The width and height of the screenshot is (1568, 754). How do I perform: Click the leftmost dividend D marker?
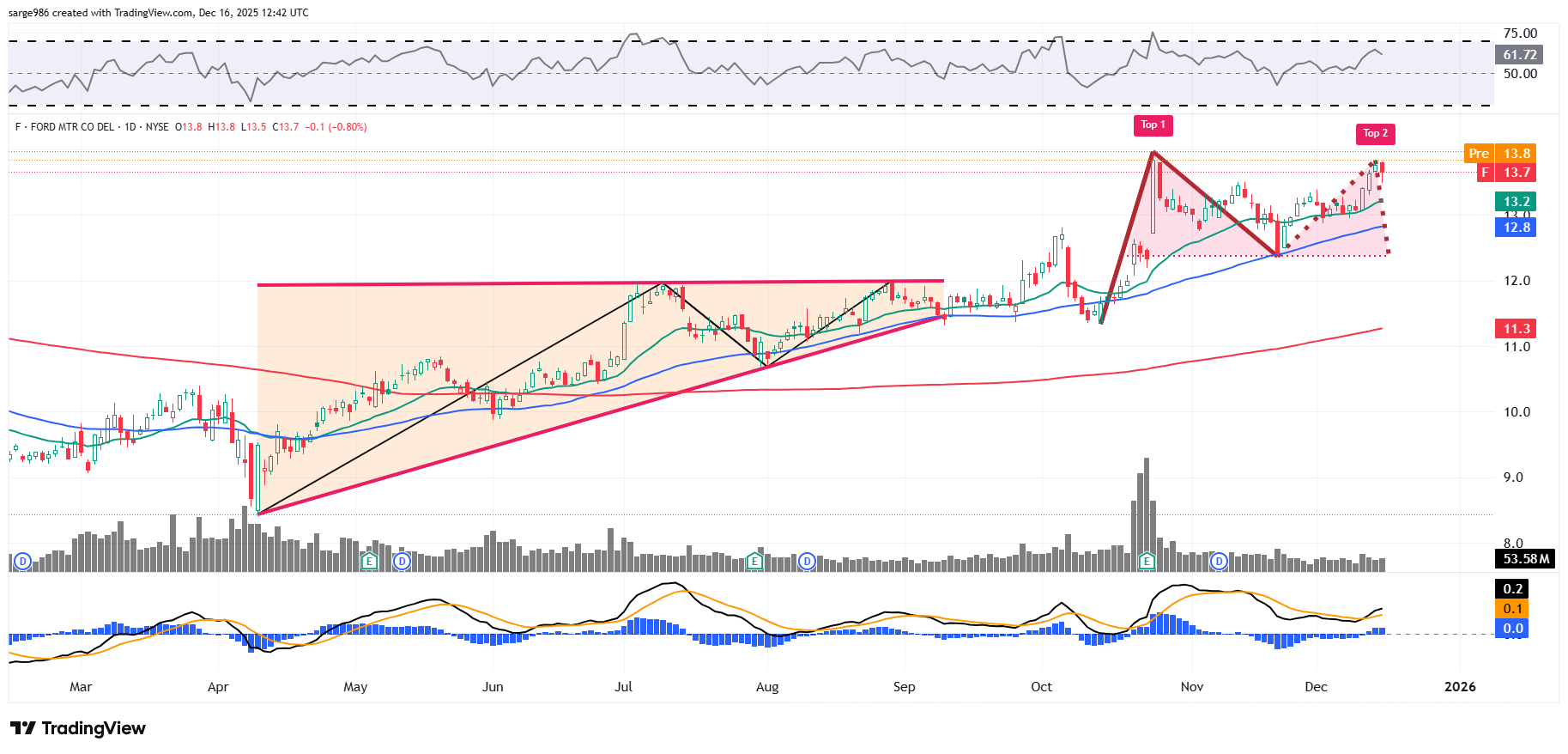[x=23, y=562]
